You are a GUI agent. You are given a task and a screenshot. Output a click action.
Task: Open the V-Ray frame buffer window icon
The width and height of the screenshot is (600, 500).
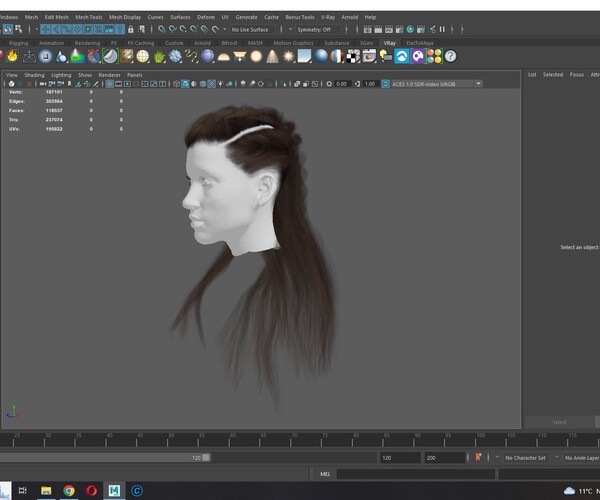369,56
